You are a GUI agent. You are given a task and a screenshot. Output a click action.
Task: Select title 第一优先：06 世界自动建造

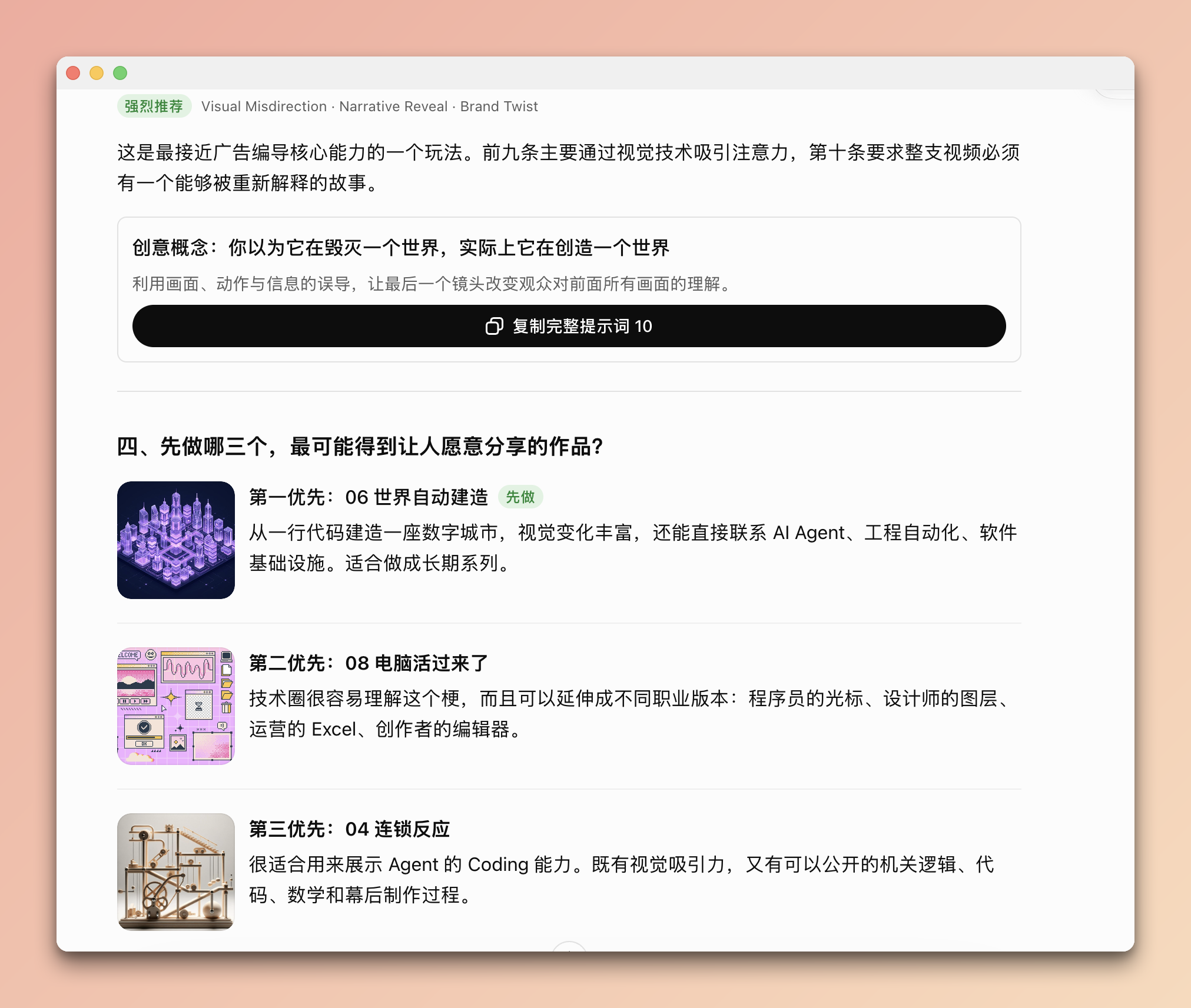point(369,497)
